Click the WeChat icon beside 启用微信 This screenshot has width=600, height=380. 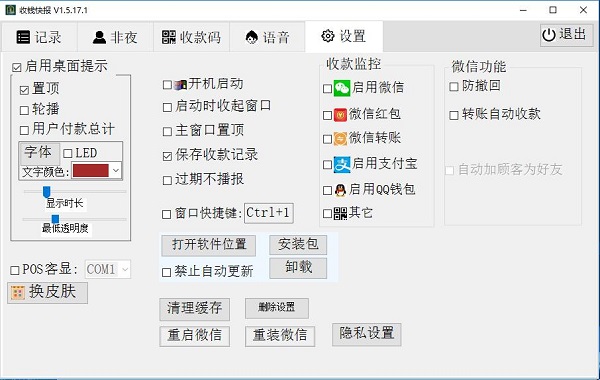coord(342,88)
